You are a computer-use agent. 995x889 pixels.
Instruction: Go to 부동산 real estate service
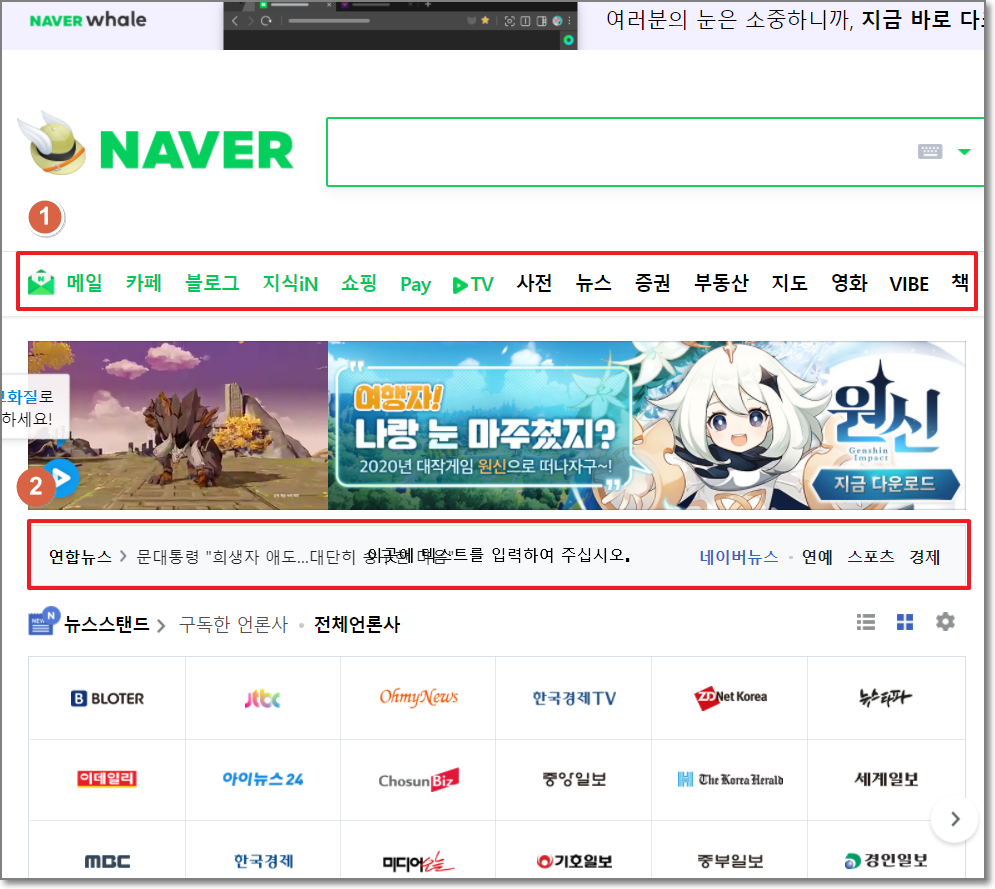721,283
